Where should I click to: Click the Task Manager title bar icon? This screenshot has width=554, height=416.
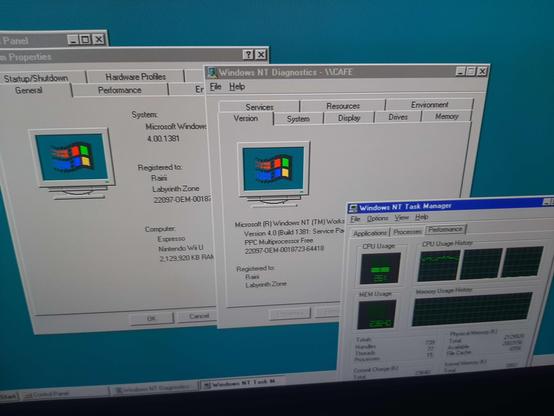point(353,208)
